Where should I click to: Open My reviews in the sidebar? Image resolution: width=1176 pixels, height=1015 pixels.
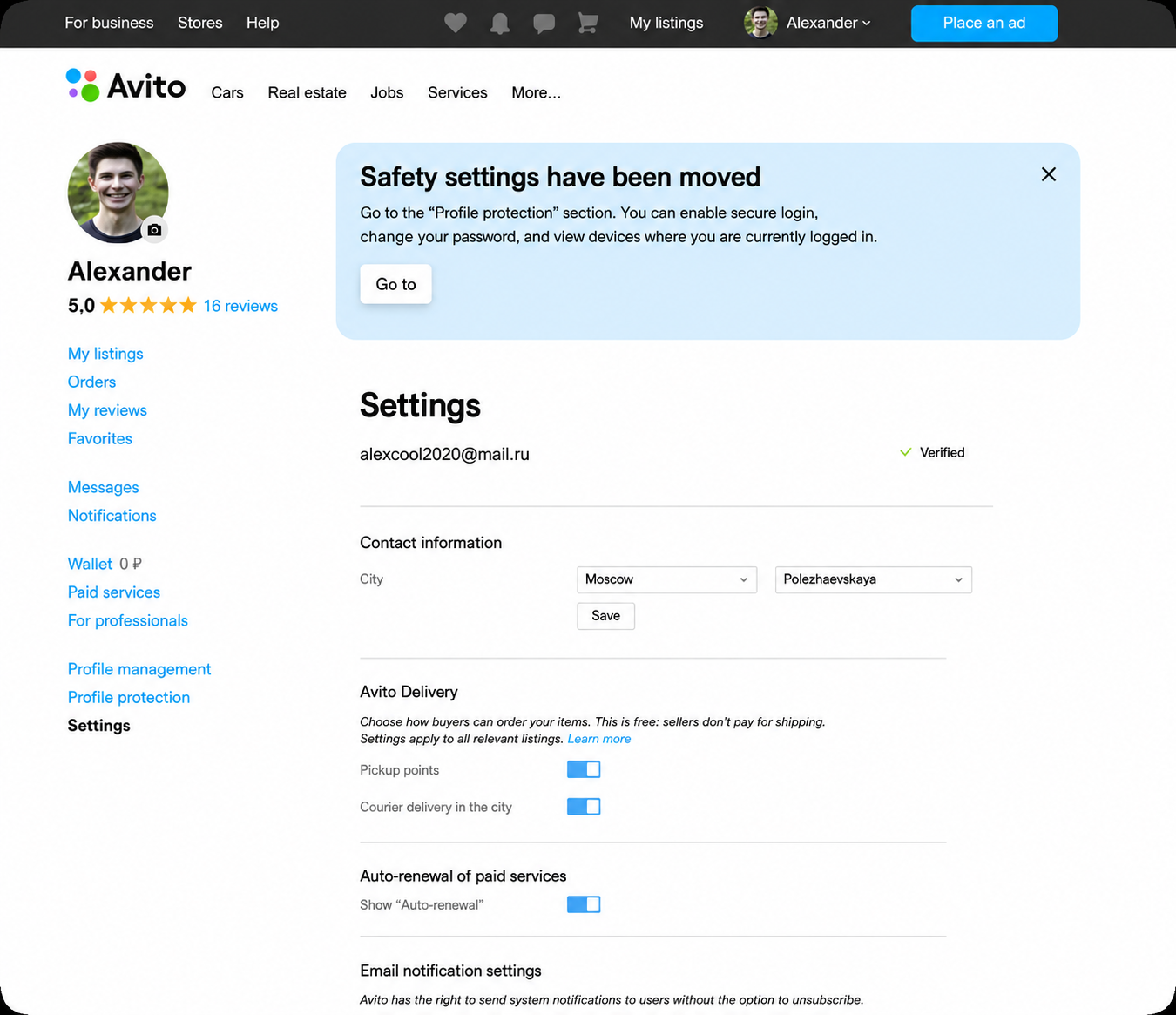click(x=107, y=410)
